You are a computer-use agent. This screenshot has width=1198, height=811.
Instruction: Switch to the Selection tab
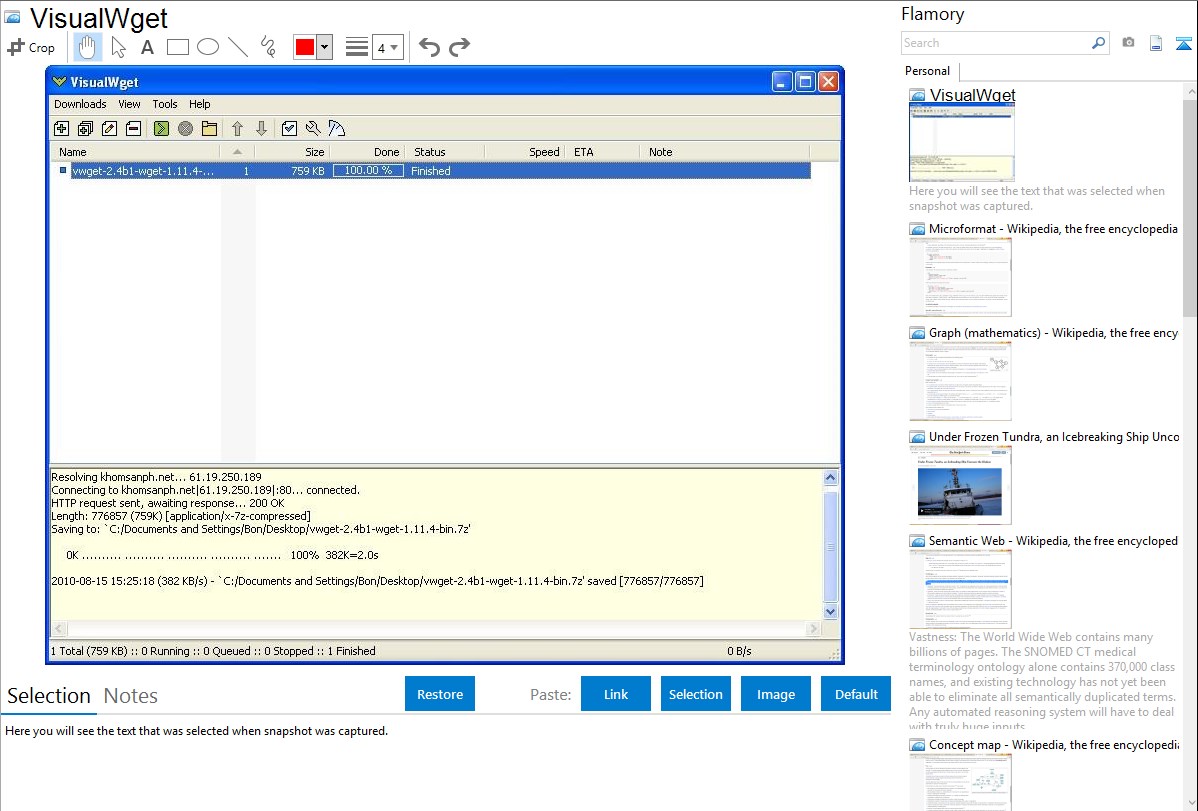pos(49,696)
